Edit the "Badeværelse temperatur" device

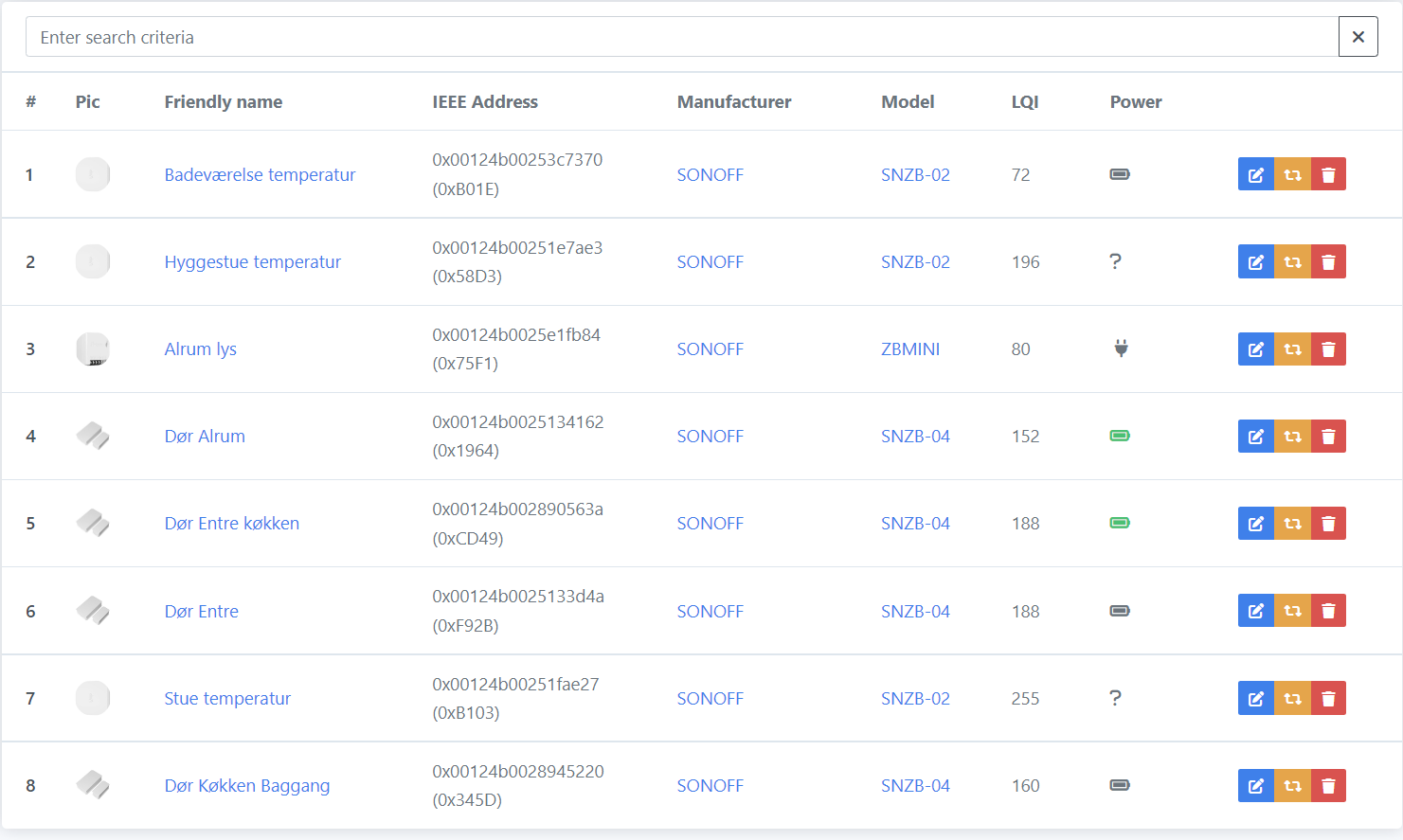(1256, 174)
